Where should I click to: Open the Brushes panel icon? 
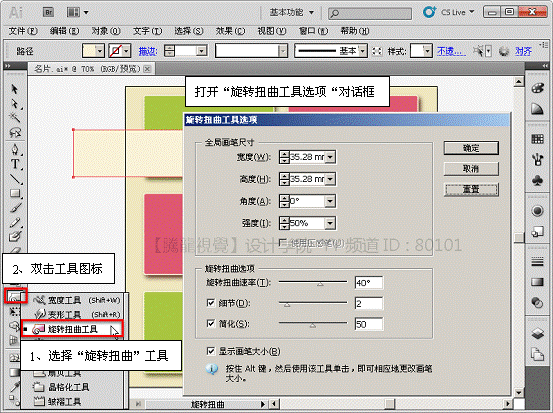537,159
